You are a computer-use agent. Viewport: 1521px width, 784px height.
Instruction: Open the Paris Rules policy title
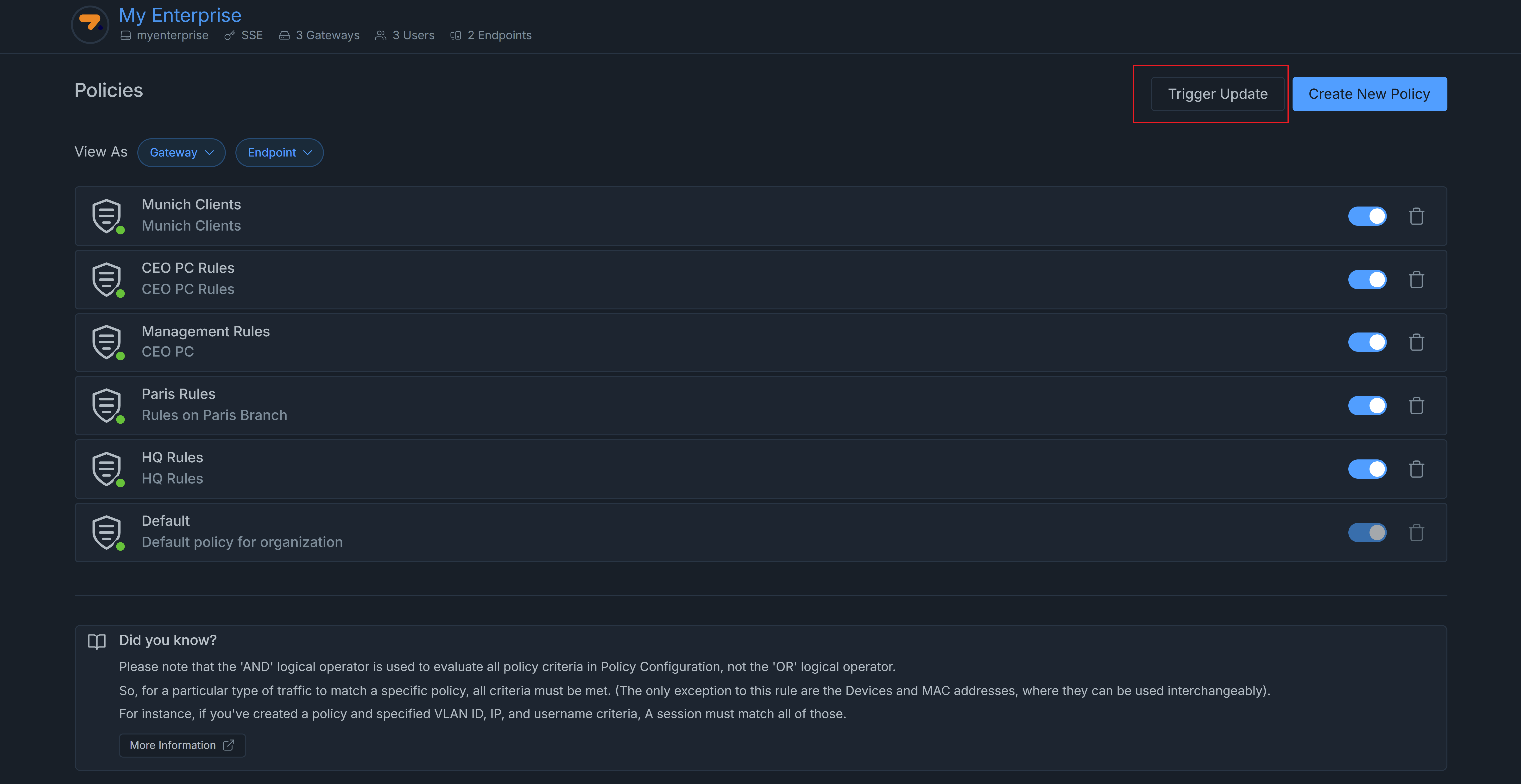click(178, 394)
